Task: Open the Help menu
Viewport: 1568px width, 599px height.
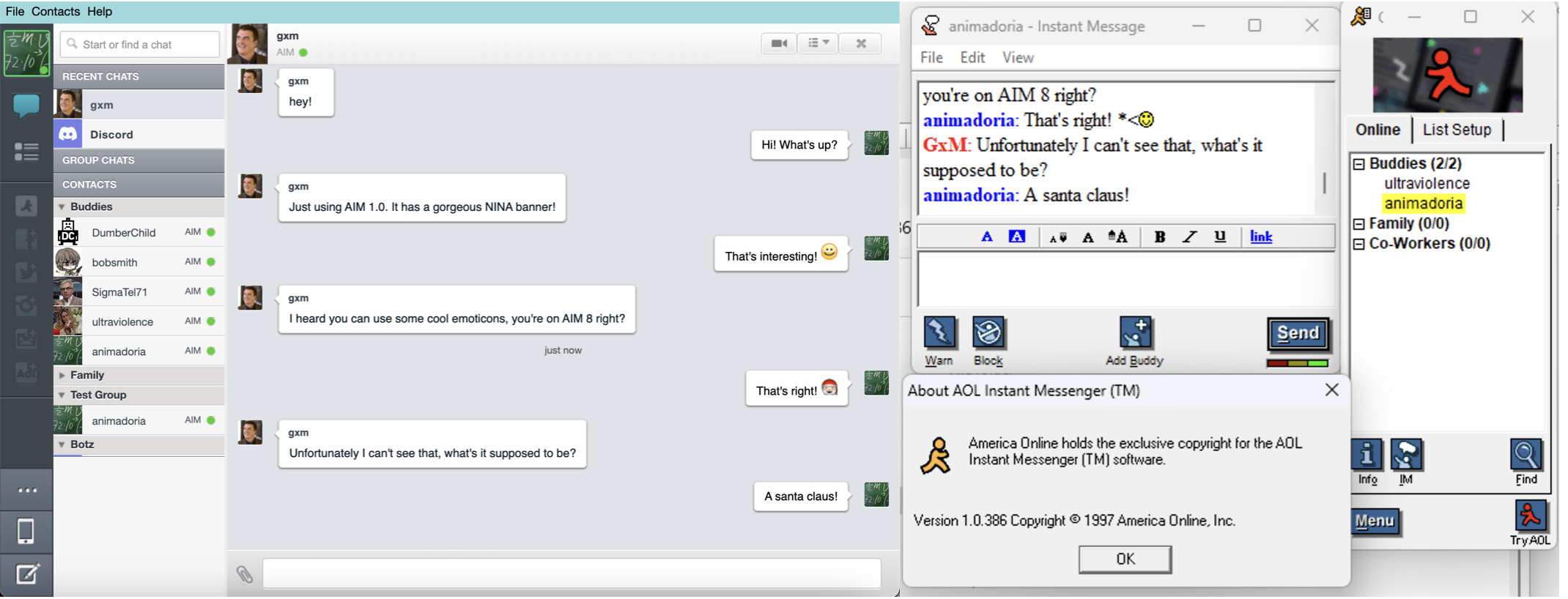Action: click(x=100, y=11)
